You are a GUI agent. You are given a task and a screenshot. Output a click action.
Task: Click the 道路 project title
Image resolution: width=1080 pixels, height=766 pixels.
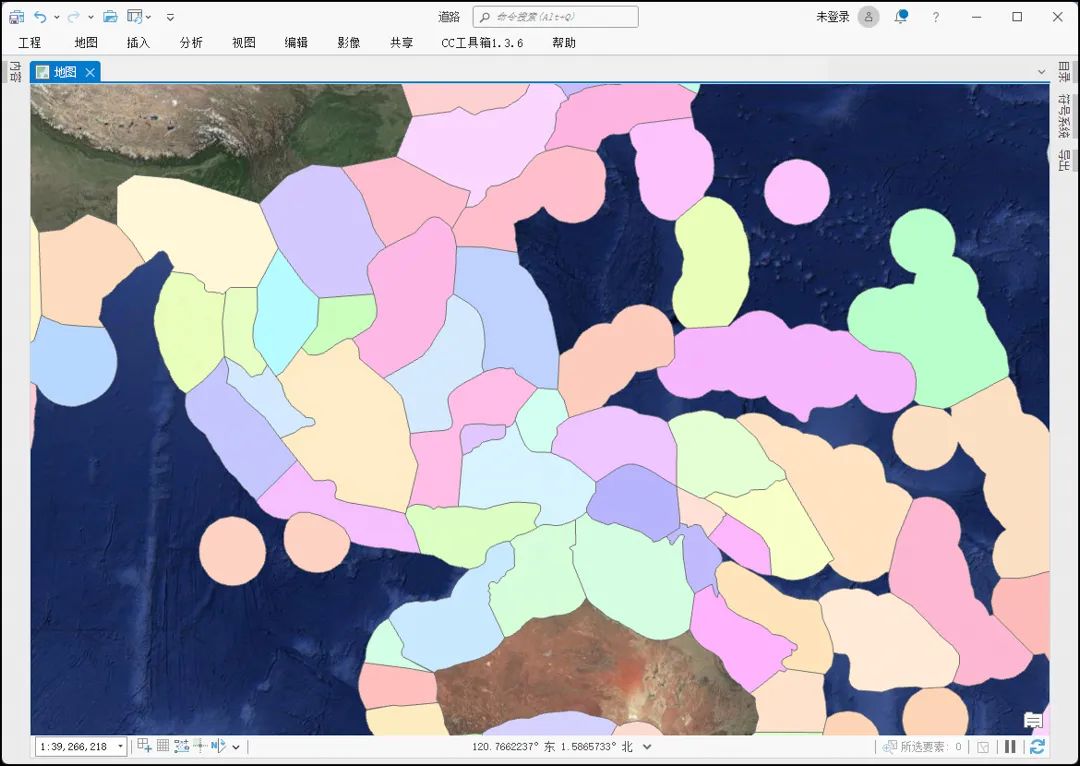(x=449, y=17)
